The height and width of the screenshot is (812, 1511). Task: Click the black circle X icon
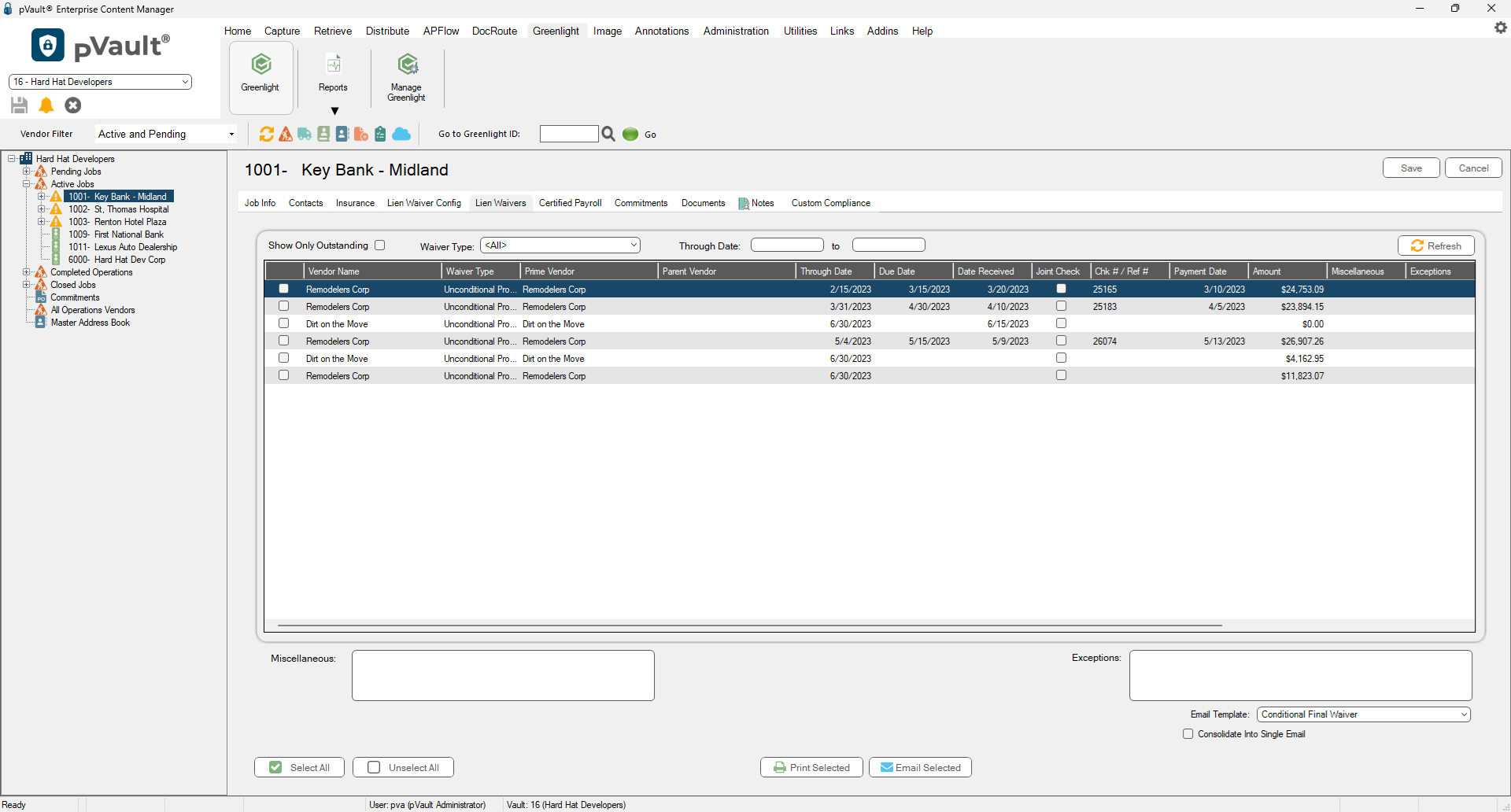point(73,105)
